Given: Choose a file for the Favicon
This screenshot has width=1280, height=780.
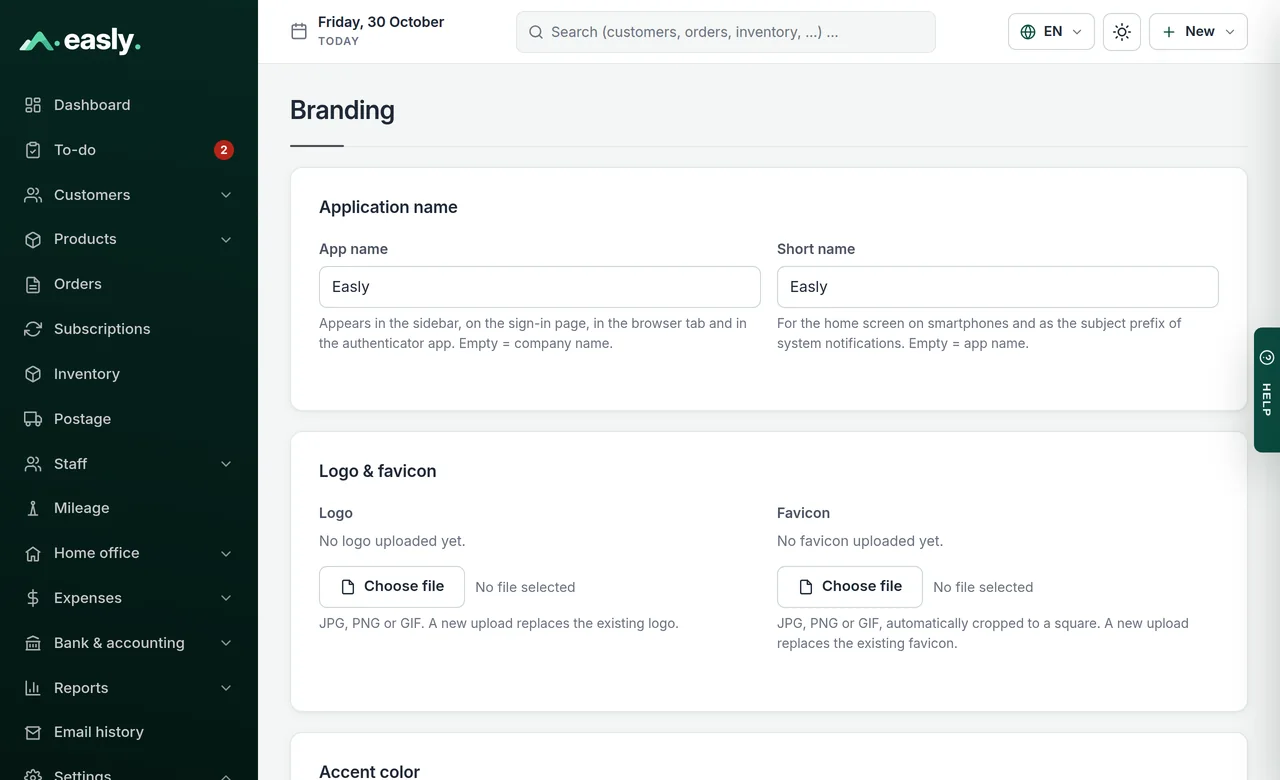Looking at the screenshot, I should click(x=850, y=587).
